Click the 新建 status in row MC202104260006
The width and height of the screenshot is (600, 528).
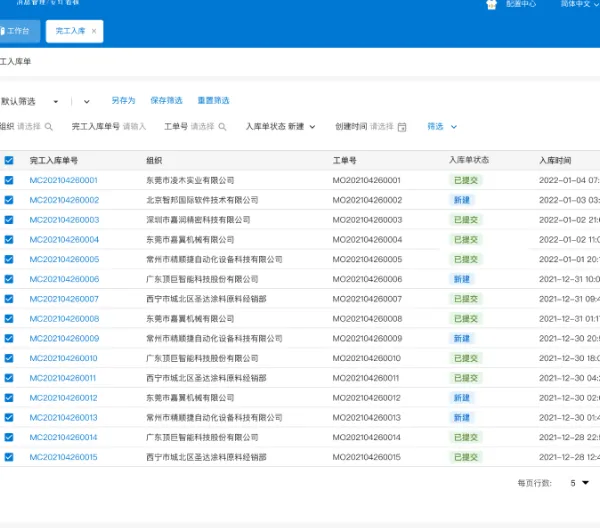tap(461, 279)
